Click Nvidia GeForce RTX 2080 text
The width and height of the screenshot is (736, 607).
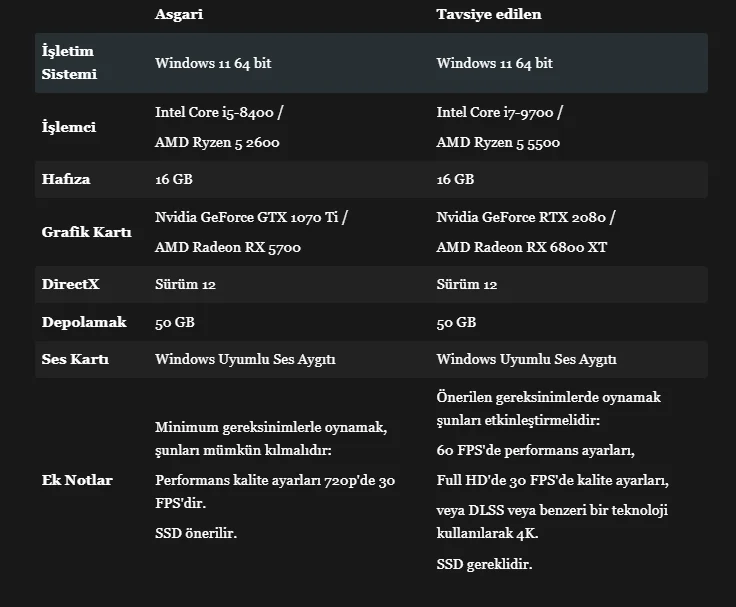521,217
